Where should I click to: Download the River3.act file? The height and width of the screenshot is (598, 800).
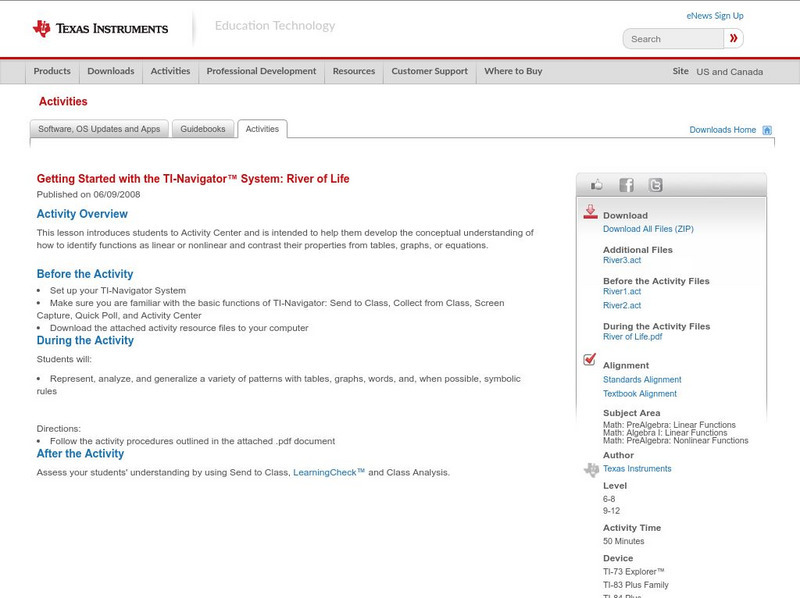(x=622, y=260)
